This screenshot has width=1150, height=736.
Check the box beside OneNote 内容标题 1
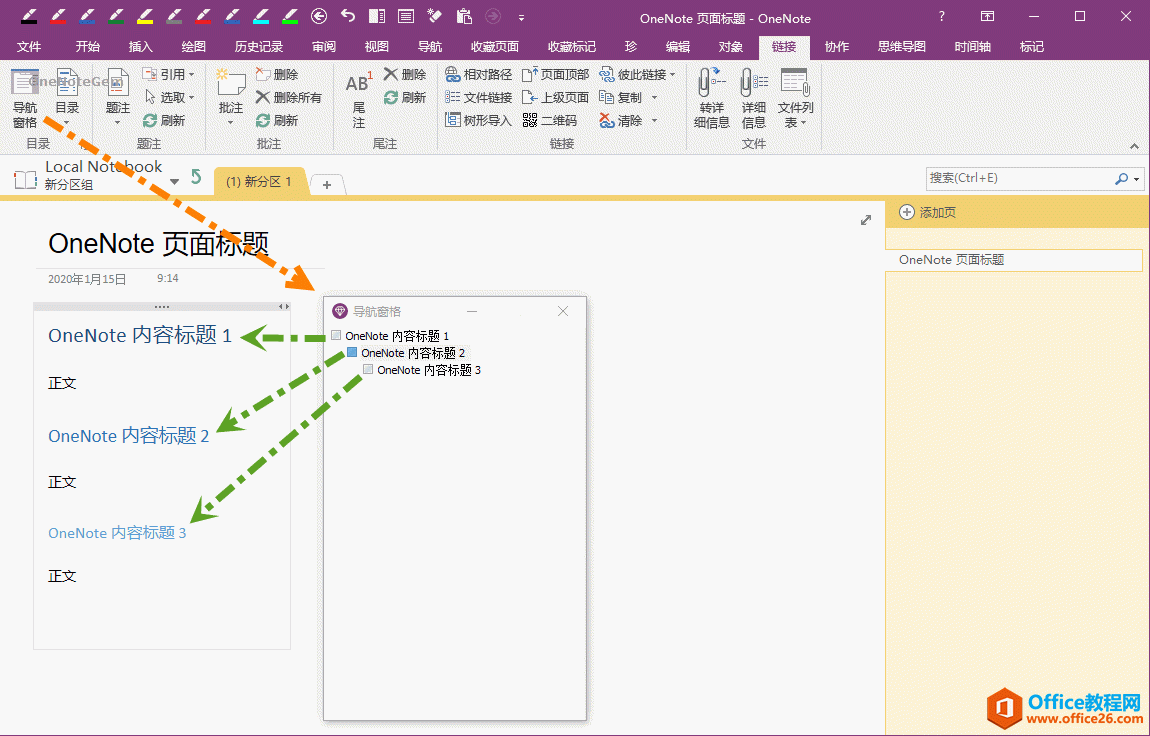(336, 335)
